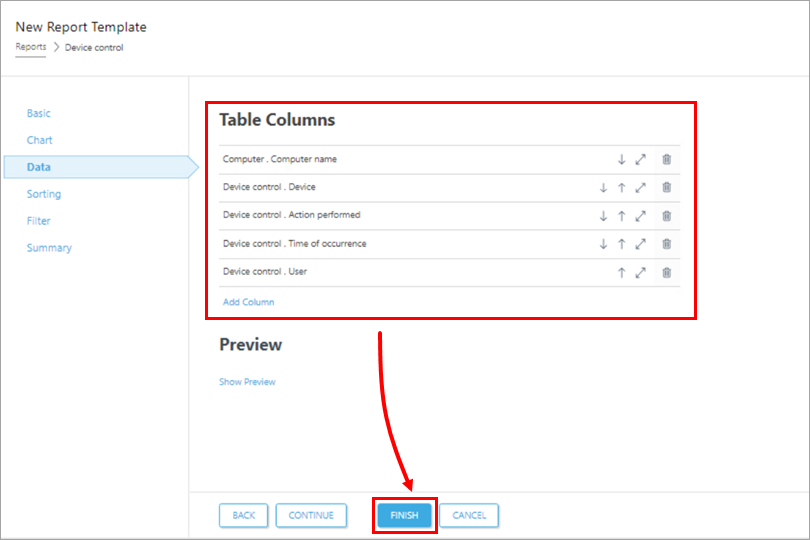
Task: Open the Basic tab
Action: coord(39,114)
